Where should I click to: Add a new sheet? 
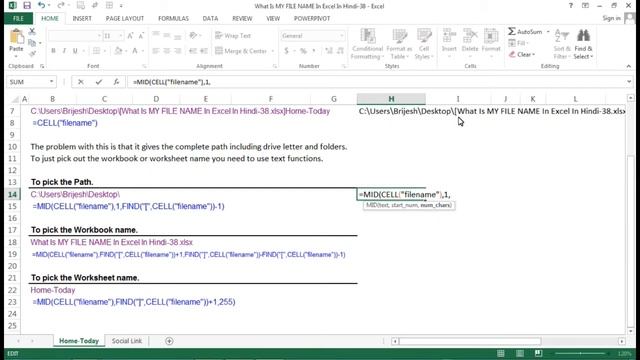coord(169,341)
